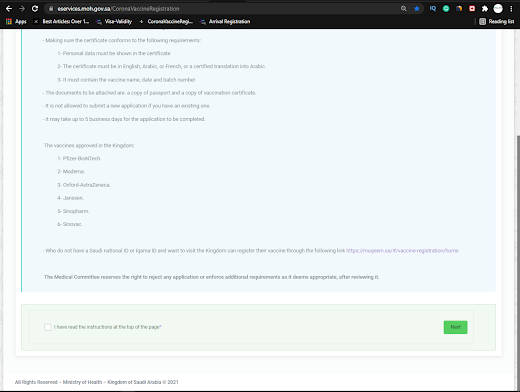Open the orange round extension icon
This screenshot has height=392, width=520.
tap(459, 9)
